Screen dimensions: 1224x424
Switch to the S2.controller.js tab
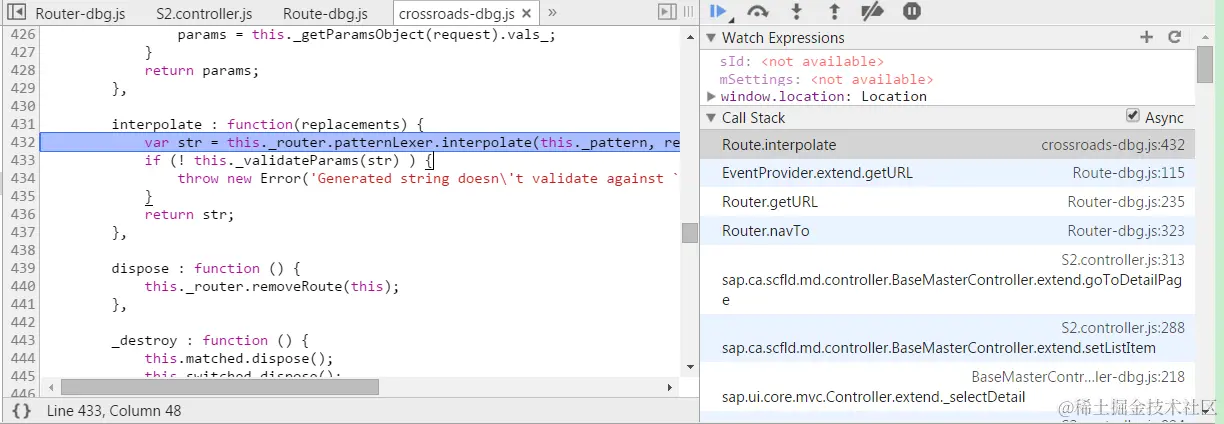(204, 14)
